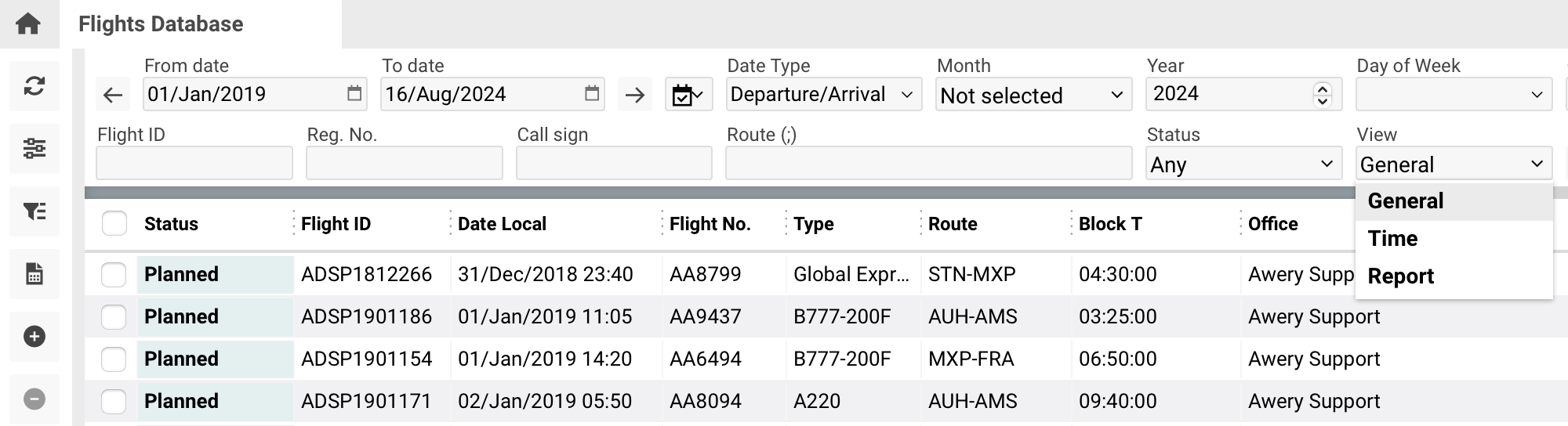This screenshot has height=426, width=1568.
Task: Toggle the select-all checkbox in table header
Action: (x=114, y=224)
